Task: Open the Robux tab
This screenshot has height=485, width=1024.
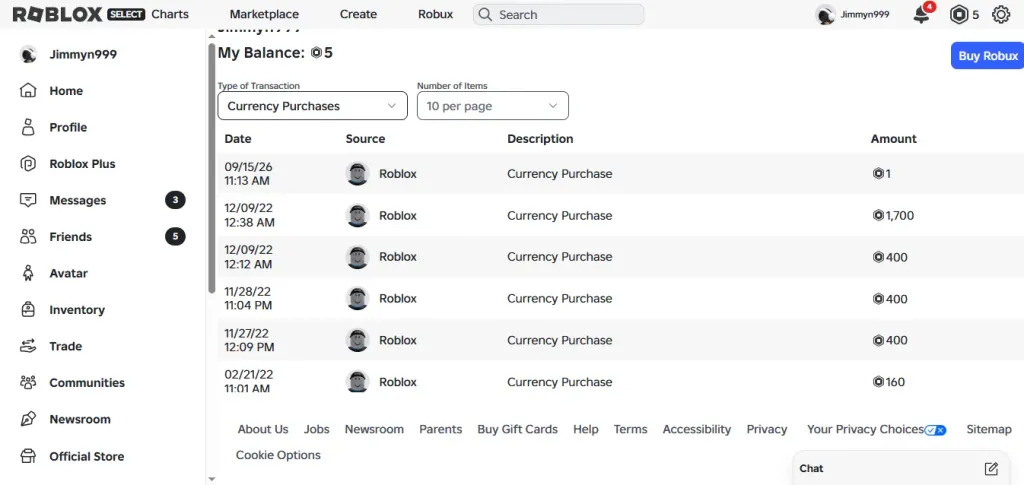Action: [x=435, y=14]
